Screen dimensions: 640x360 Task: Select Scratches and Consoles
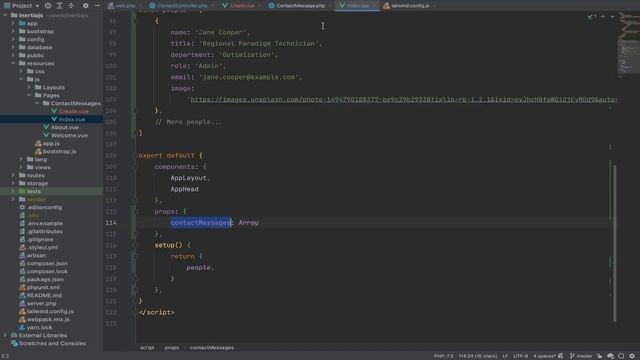pyautogui.click(x=52, y=343)
